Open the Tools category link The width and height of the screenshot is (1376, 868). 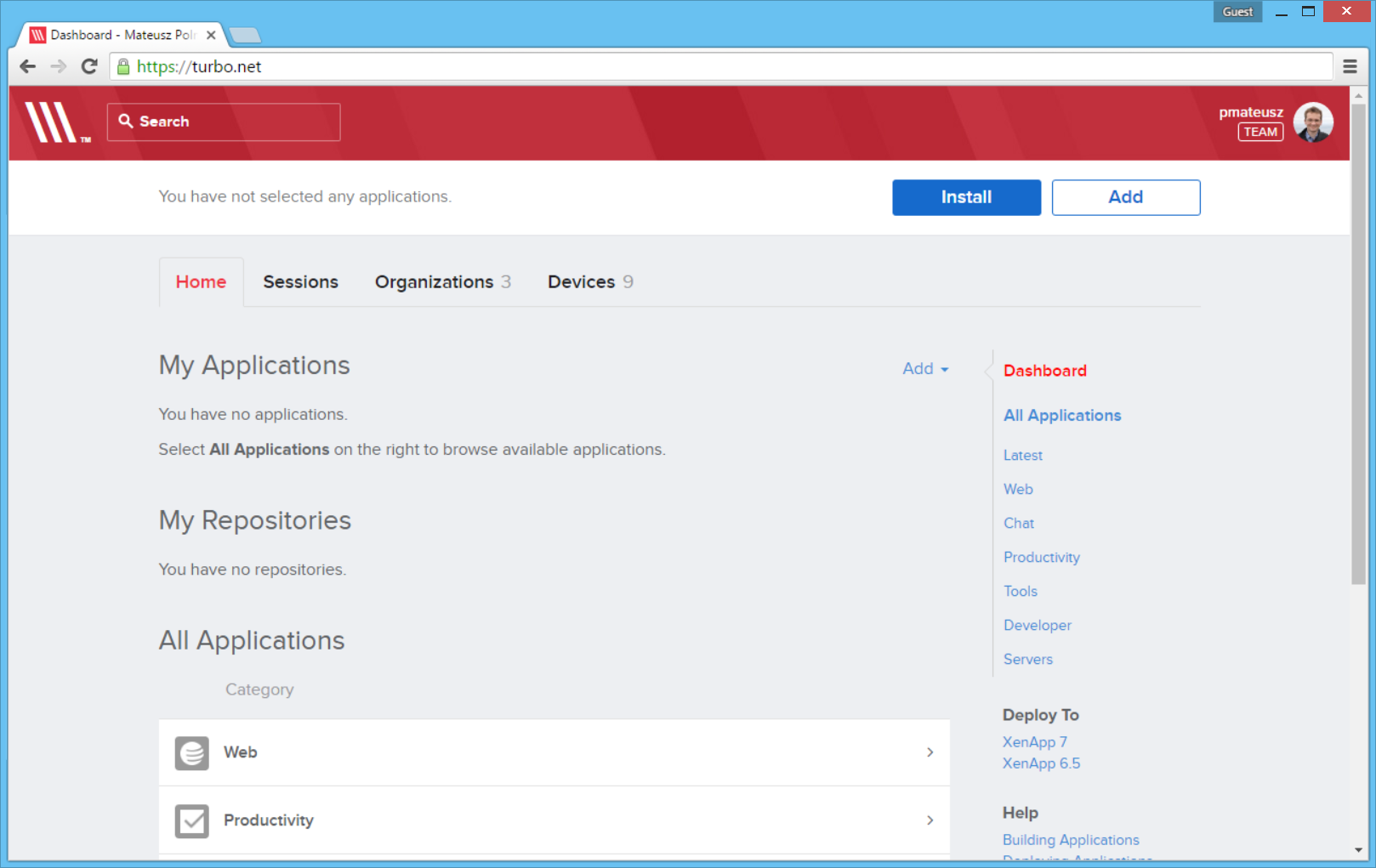[x=1021, y=592]
